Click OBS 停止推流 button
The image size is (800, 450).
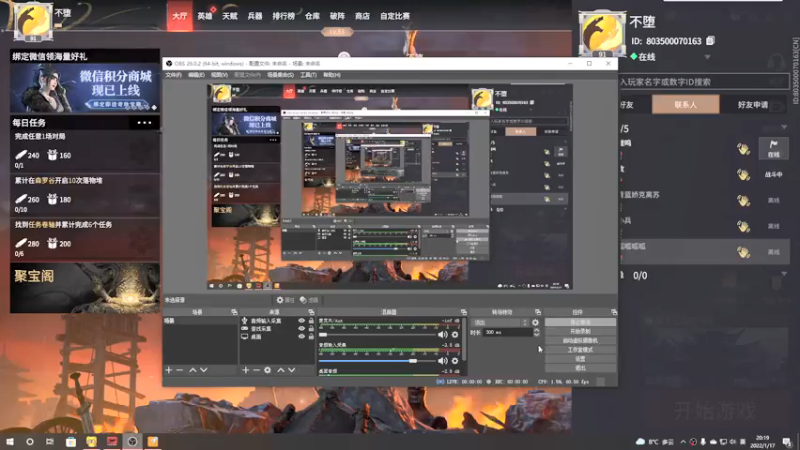coord(580,322)
